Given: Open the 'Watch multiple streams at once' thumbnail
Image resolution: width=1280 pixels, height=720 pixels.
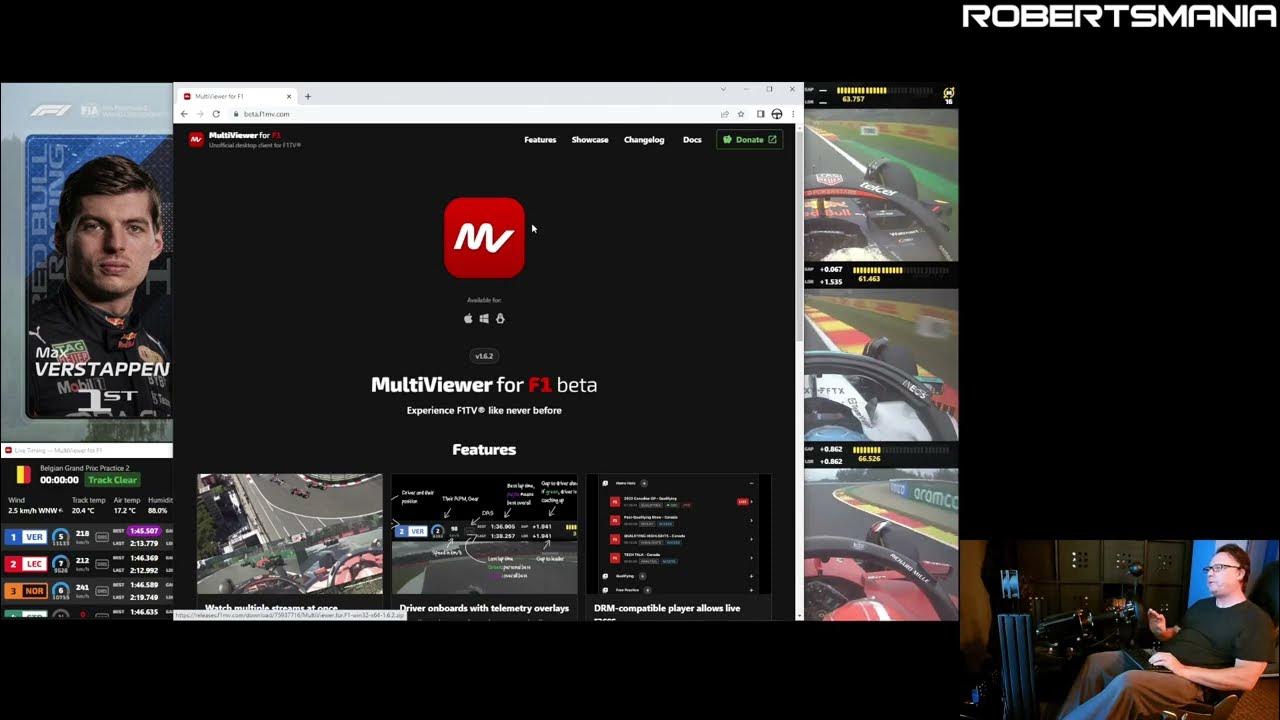Looking at the screenshot, I should pyautogui.click(x=290, y=534).
